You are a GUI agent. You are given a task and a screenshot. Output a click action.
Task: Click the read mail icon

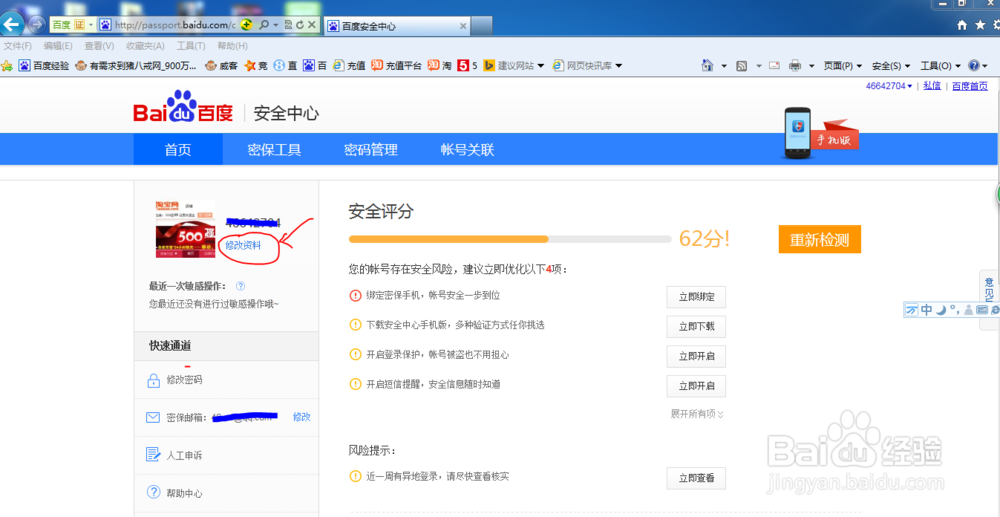(775, 65)
